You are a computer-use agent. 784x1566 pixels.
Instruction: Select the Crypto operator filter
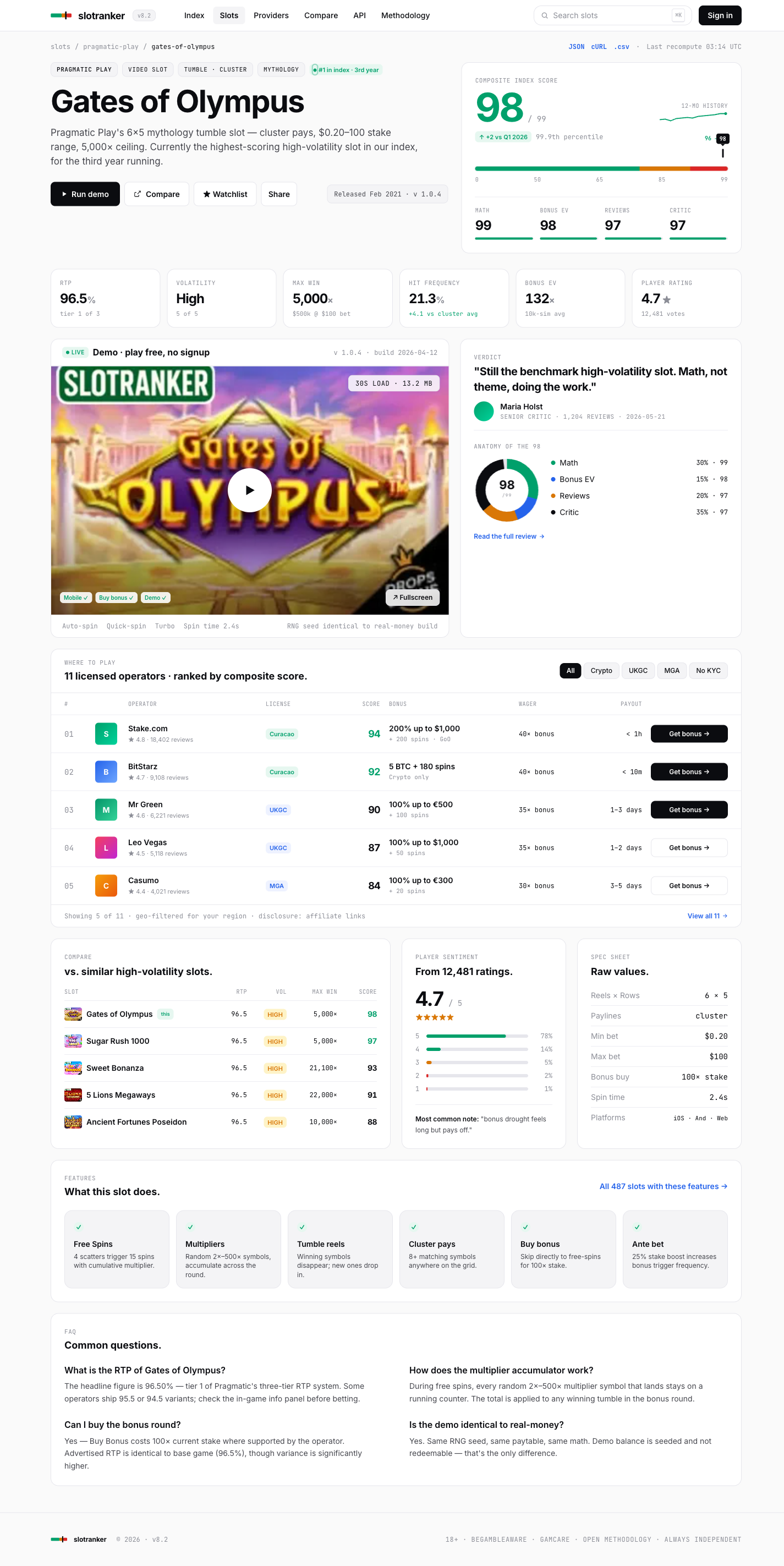(601, 671)
